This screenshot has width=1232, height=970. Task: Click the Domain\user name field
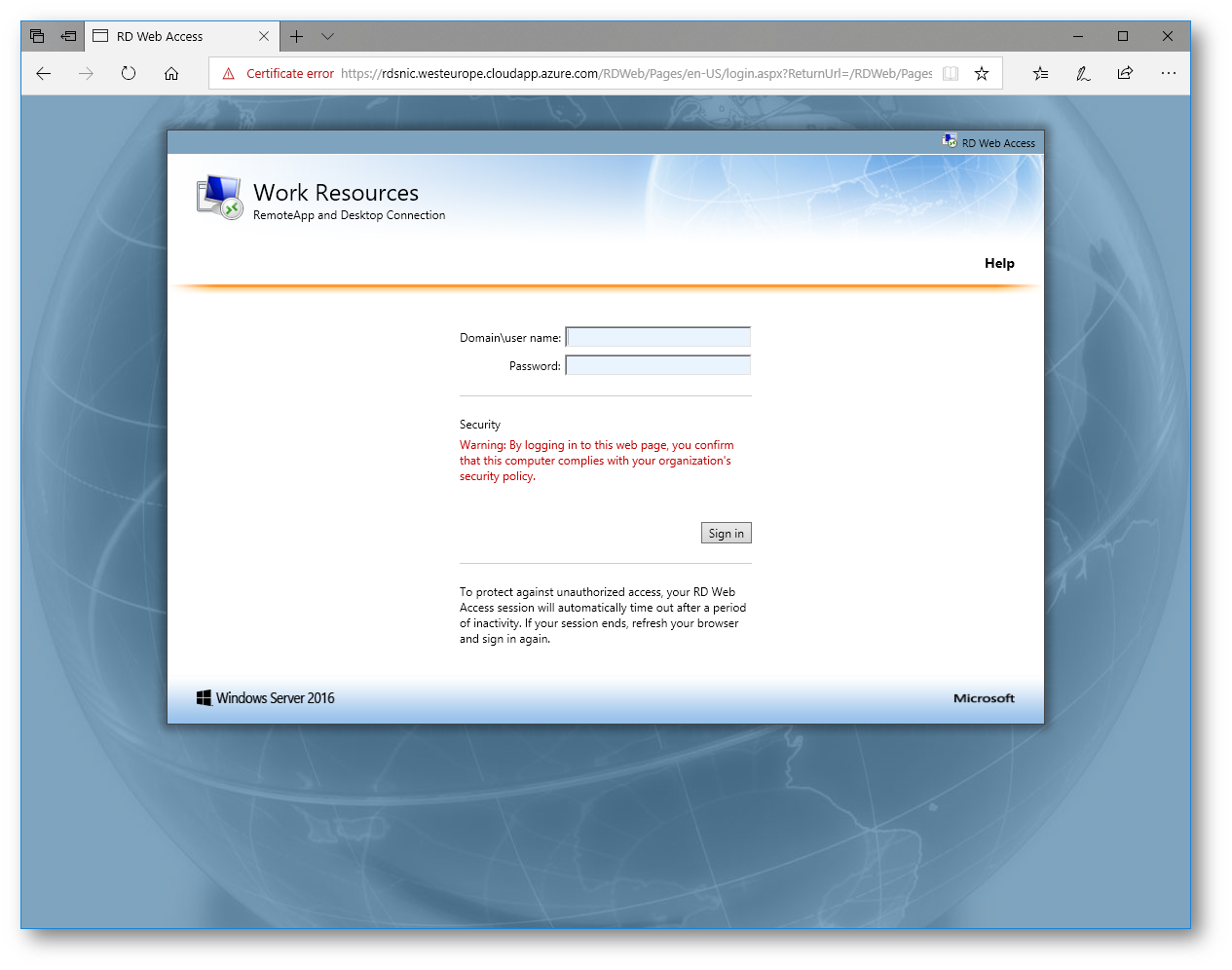(658, 337)
